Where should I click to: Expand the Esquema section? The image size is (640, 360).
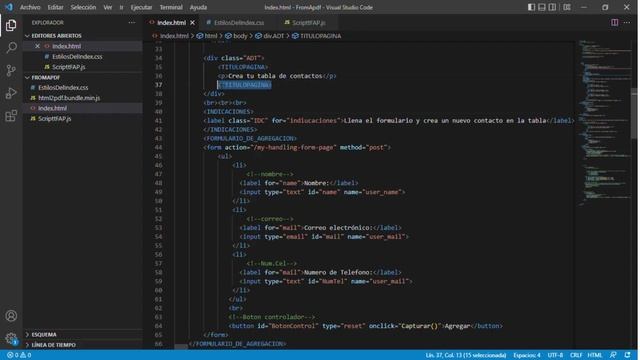pos(44,334)
